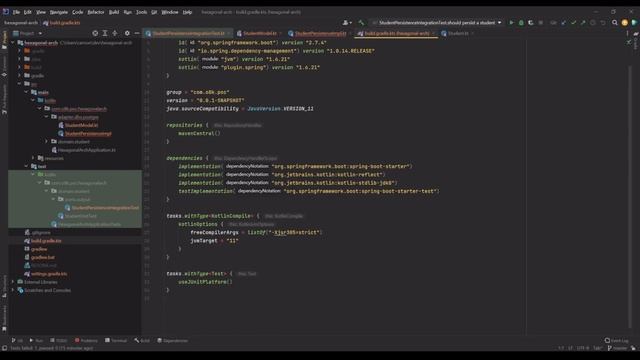Click the Rollback undo icon
This screenshot has width=640, height=360.
click(x=603, y=23)
